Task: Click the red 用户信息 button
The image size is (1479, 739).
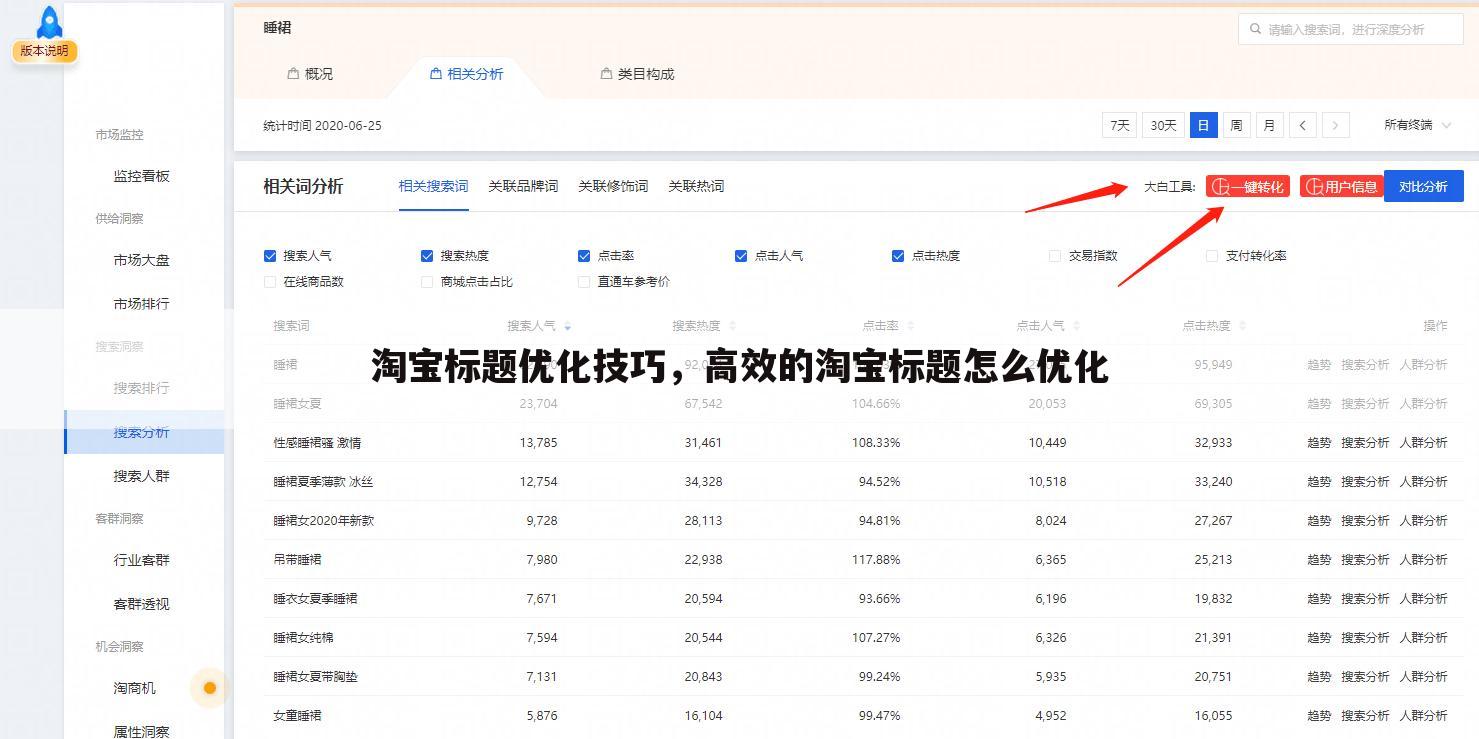Action: [x=1342, y=186]
